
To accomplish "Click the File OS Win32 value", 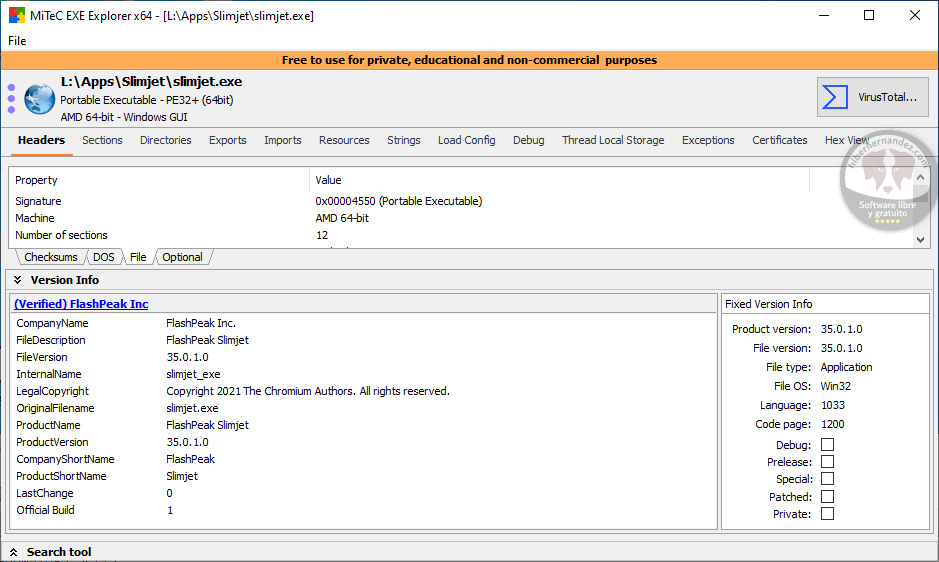I will [x=835, y=386].
